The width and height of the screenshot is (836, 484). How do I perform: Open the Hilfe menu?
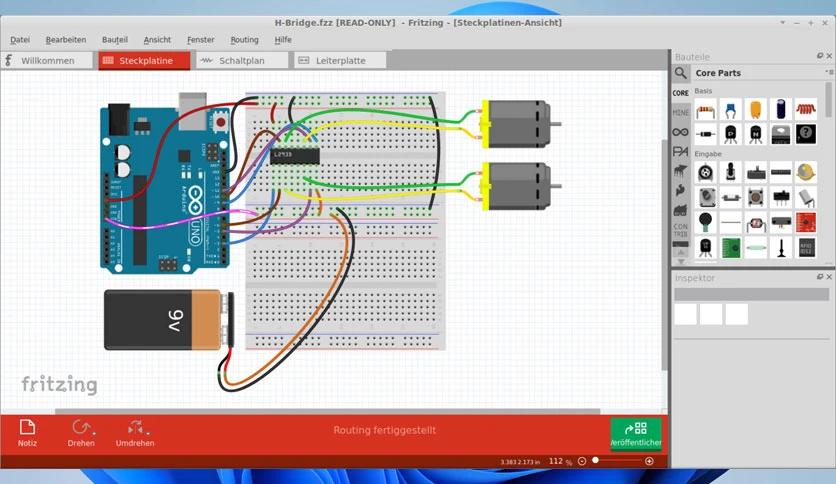pos(283,39)
